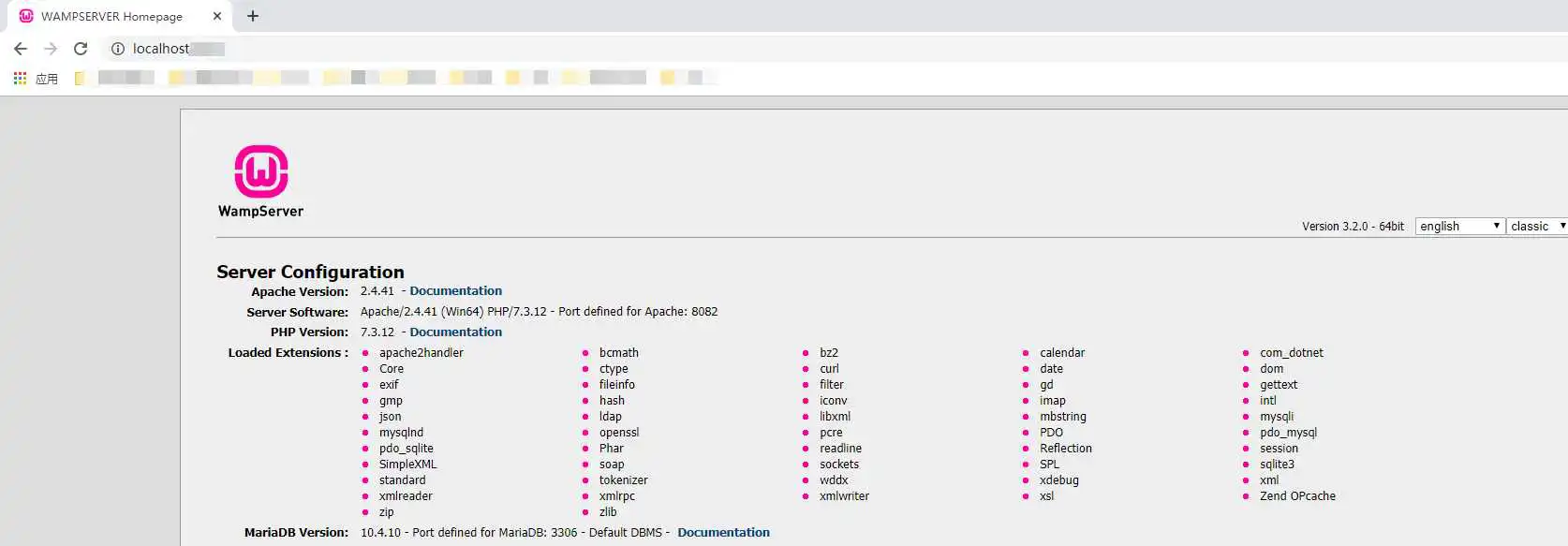
Task: Click the pdo_sqlite extension
Action: point(407,449)
